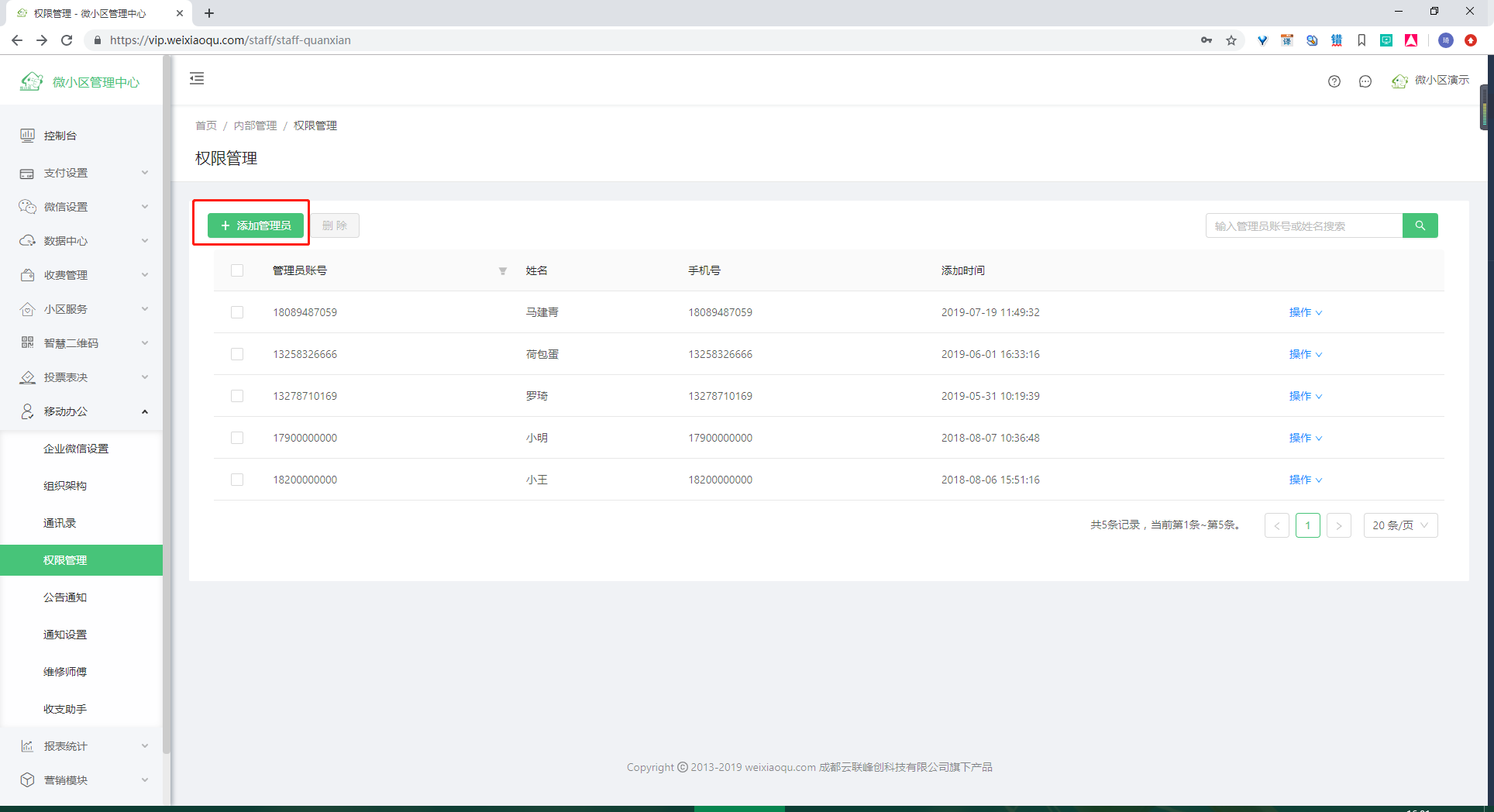Click the green search magnifier button
The width and height of the screenshot is (1494, 812).
click(x=1420, y=225)
